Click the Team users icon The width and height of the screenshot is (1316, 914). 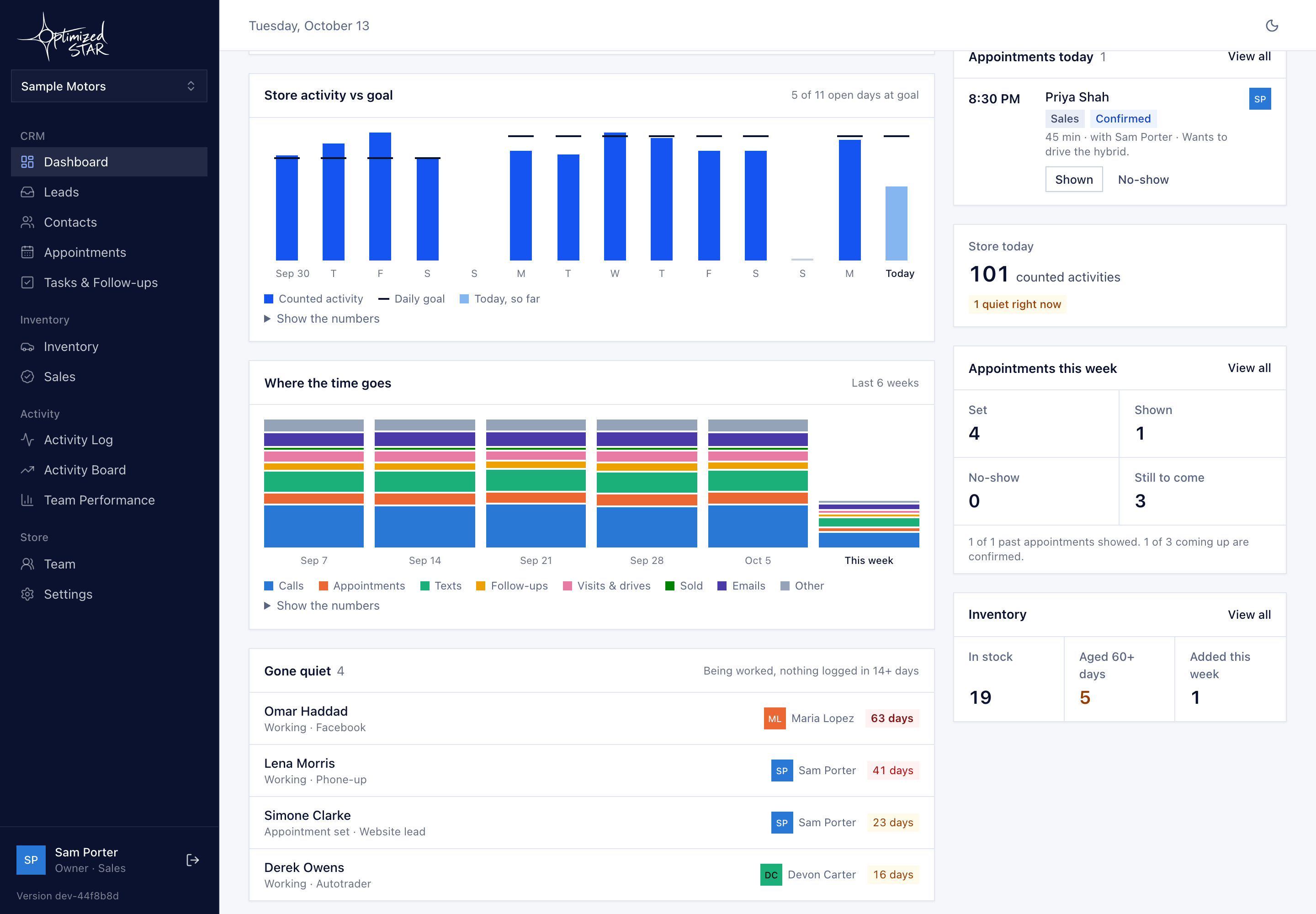(27, 565)
